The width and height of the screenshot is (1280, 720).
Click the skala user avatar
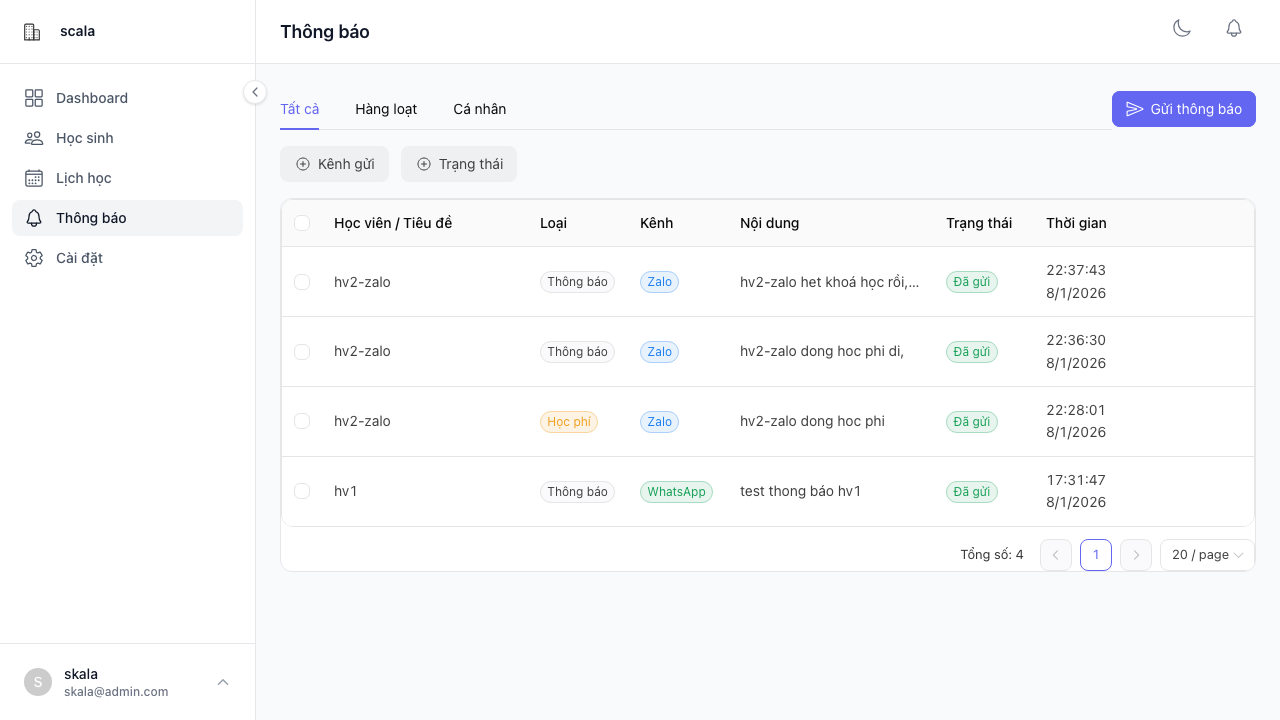tap(38, 682)
